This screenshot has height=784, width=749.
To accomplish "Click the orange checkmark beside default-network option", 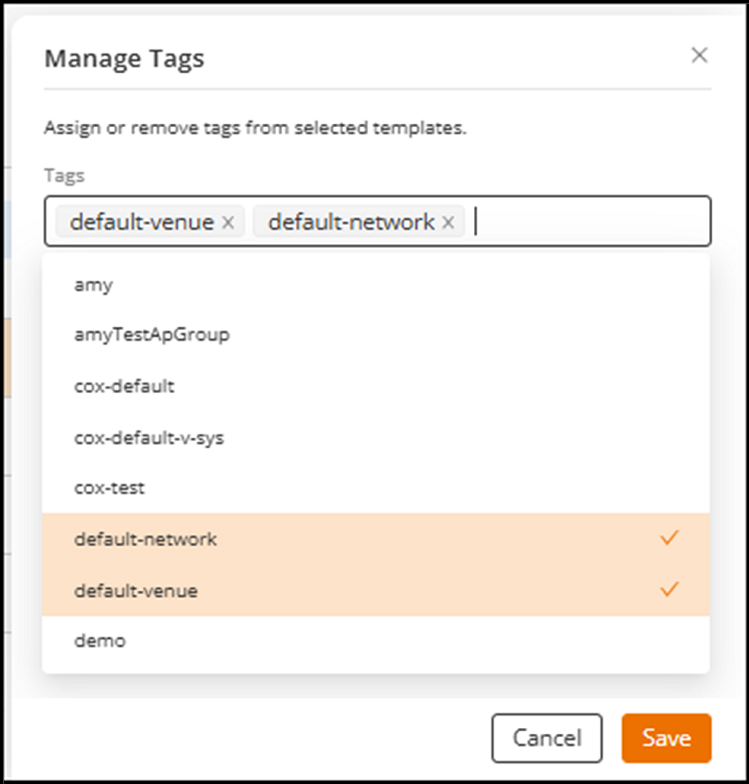I will point(669,539).
